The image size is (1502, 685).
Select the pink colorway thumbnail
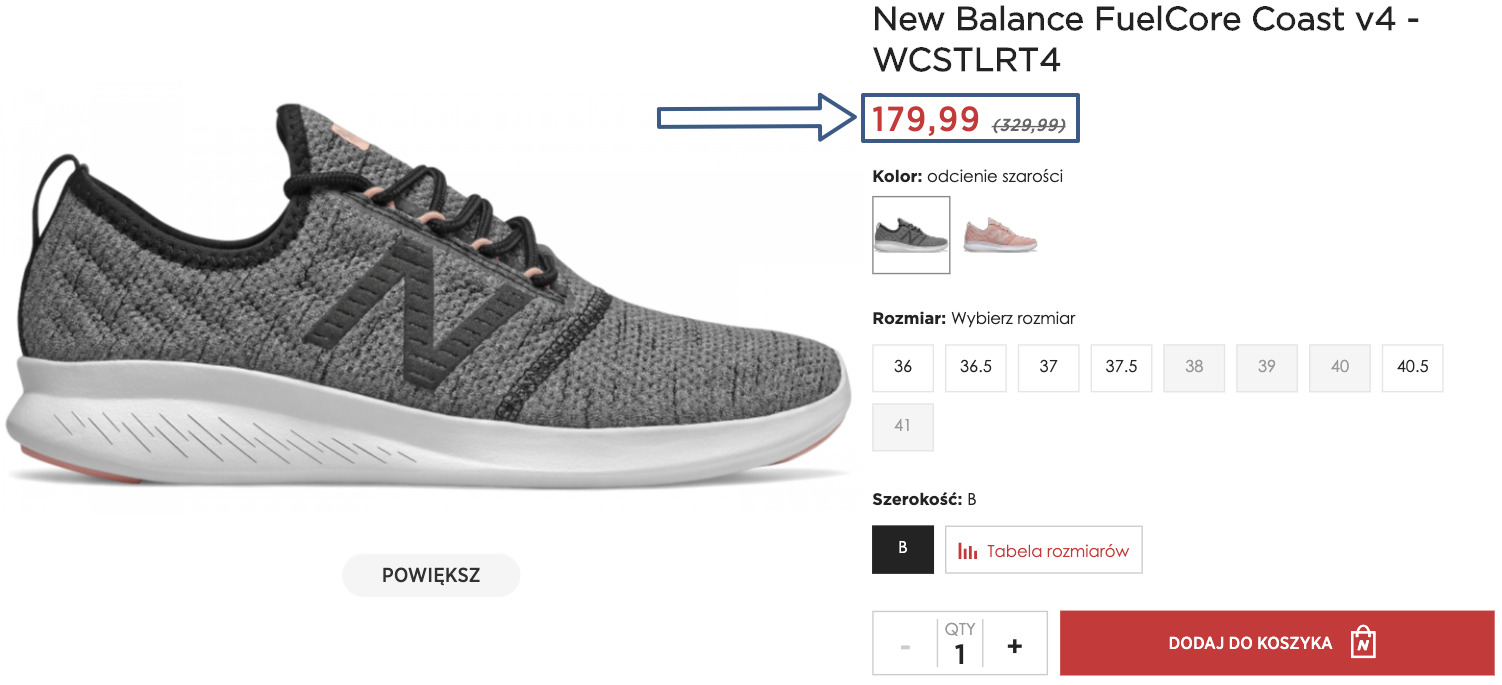click(x=1000, y=235)
